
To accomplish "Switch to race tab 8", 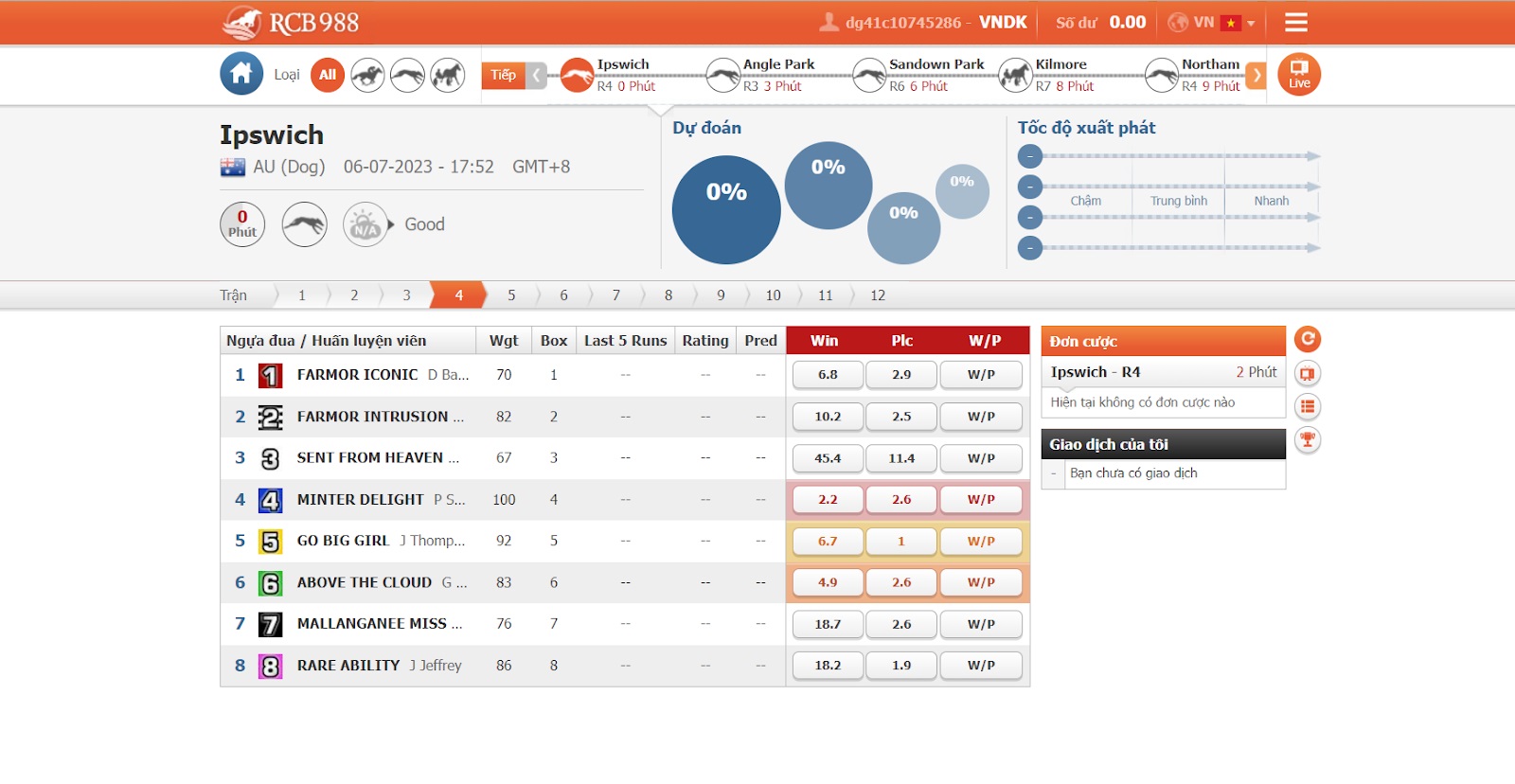I will (x=668, y=295).
